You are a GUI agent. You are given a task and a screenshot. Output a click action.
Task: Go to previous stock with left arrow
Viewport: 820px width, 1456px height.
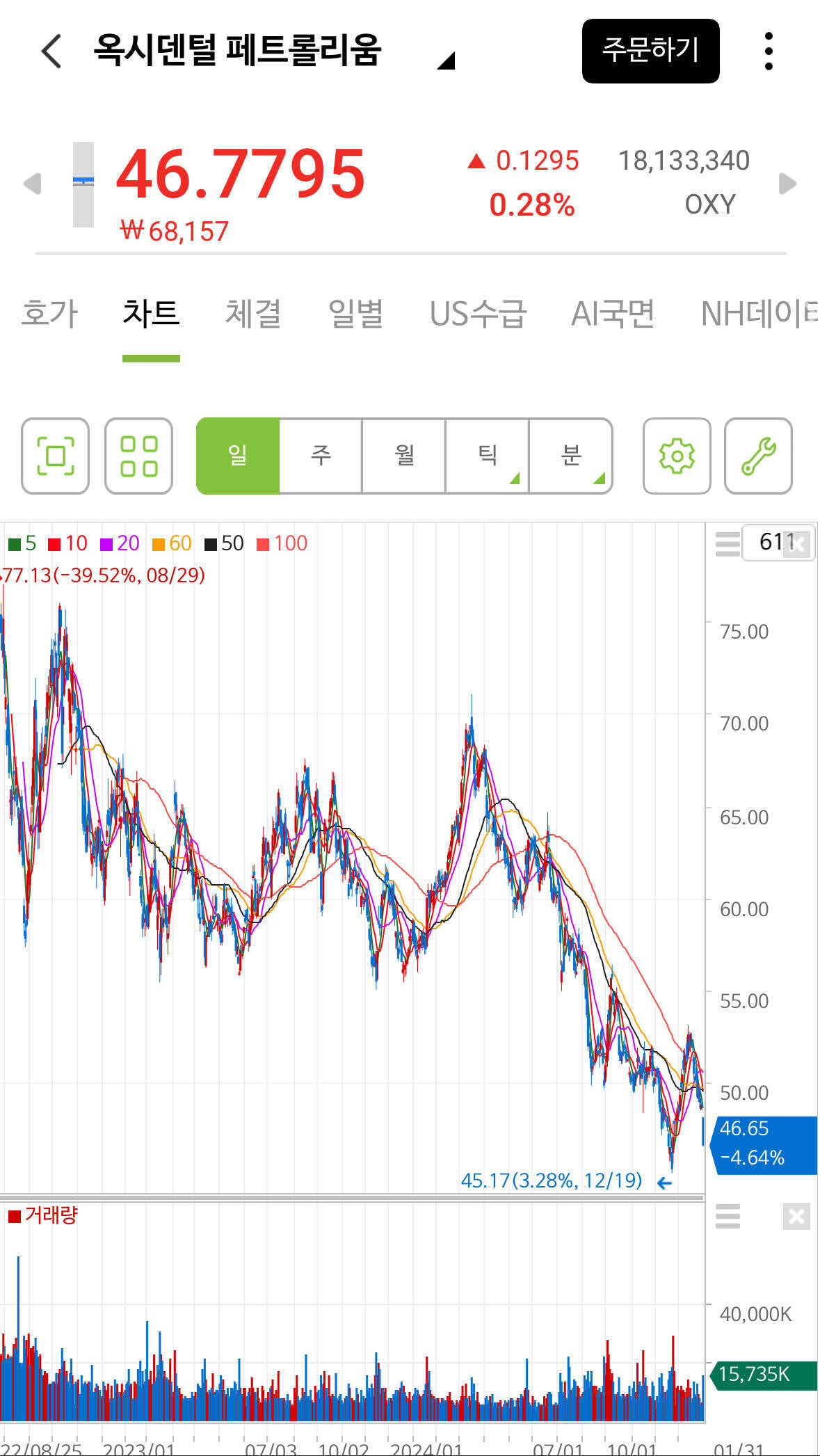32,184
